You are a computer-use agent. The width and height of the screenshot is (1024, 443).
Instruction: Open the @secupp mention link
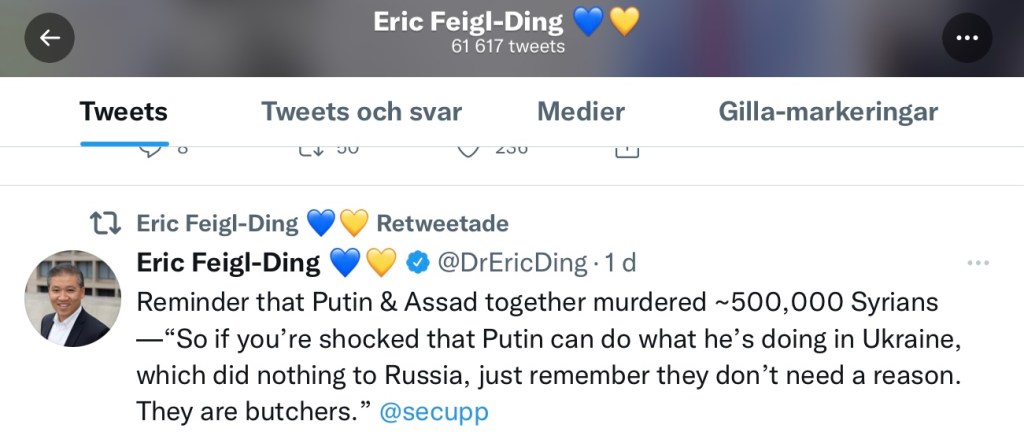coord(435,411)
